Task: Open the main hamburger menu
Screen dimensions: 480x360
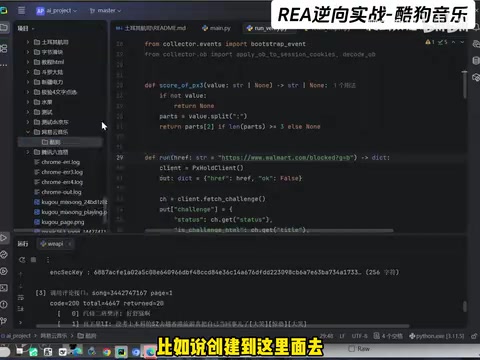Action: (21, 11)
